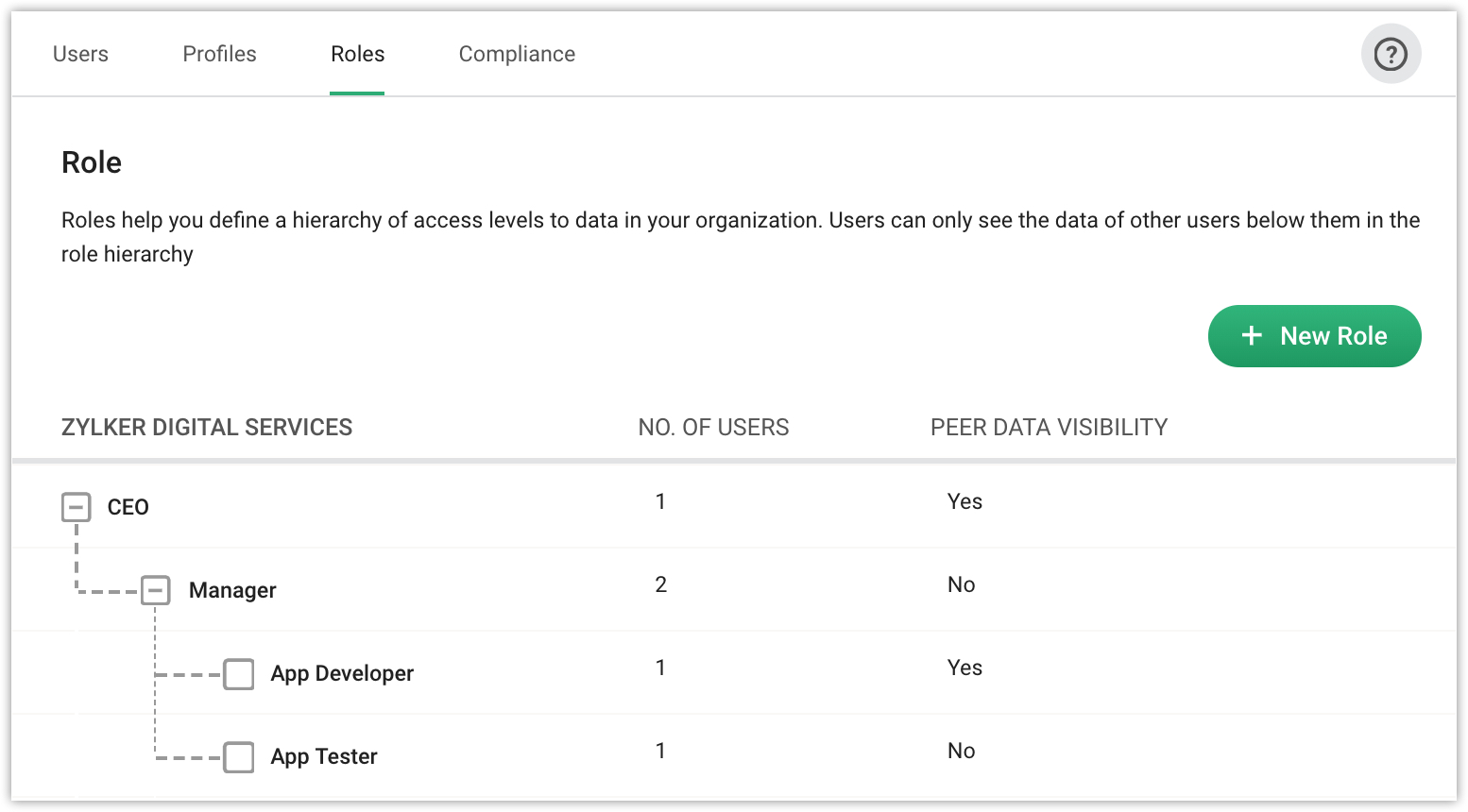Open the Manager role
1468x812 pixels.
(x=232, y=590)
